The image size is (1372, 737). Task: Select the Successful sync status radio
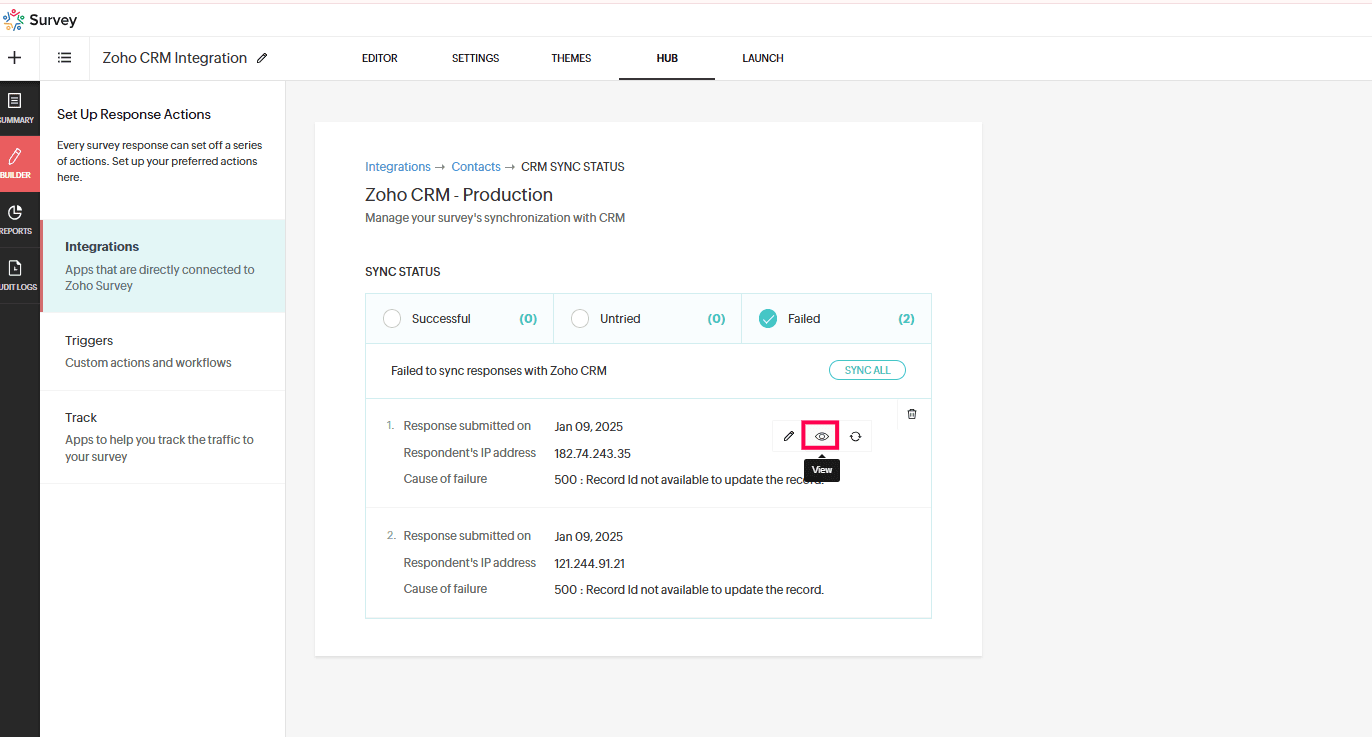pos(393,319)
